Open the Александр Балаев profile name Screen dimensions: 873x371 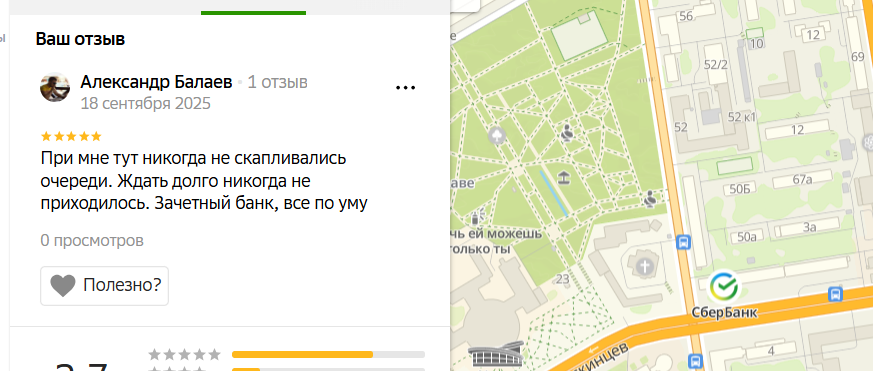pyautogui.click(x=156, y=82)
